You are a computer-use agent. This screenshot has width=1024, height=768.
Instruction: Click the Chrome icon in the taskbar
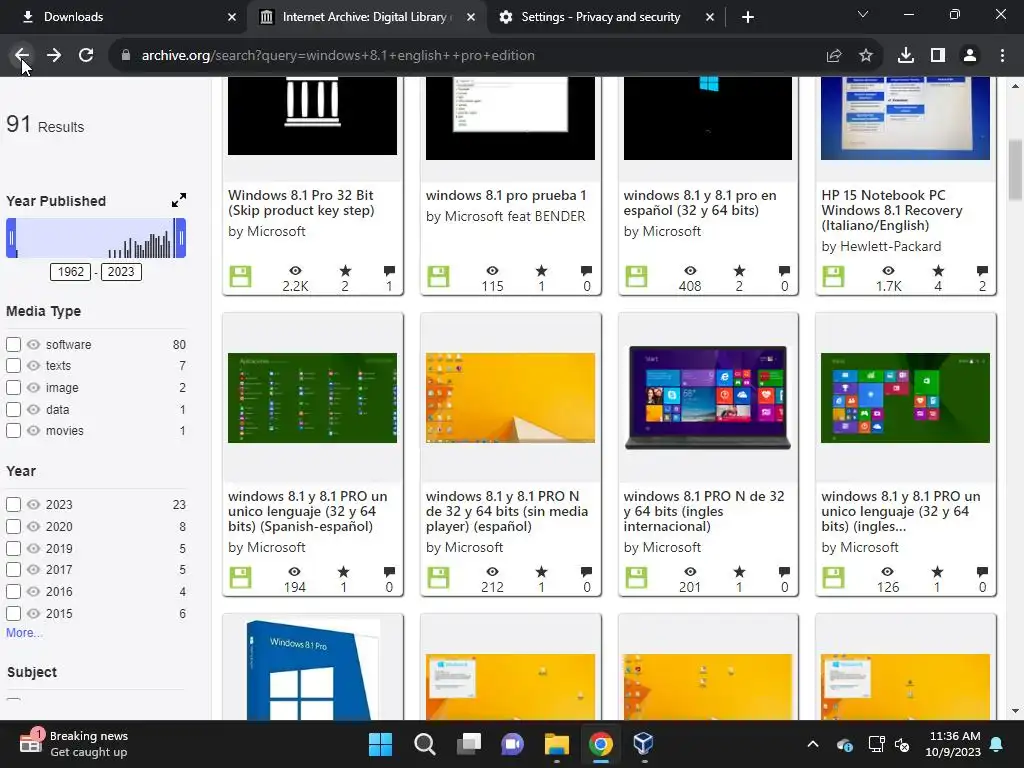[x=600, y=744]
